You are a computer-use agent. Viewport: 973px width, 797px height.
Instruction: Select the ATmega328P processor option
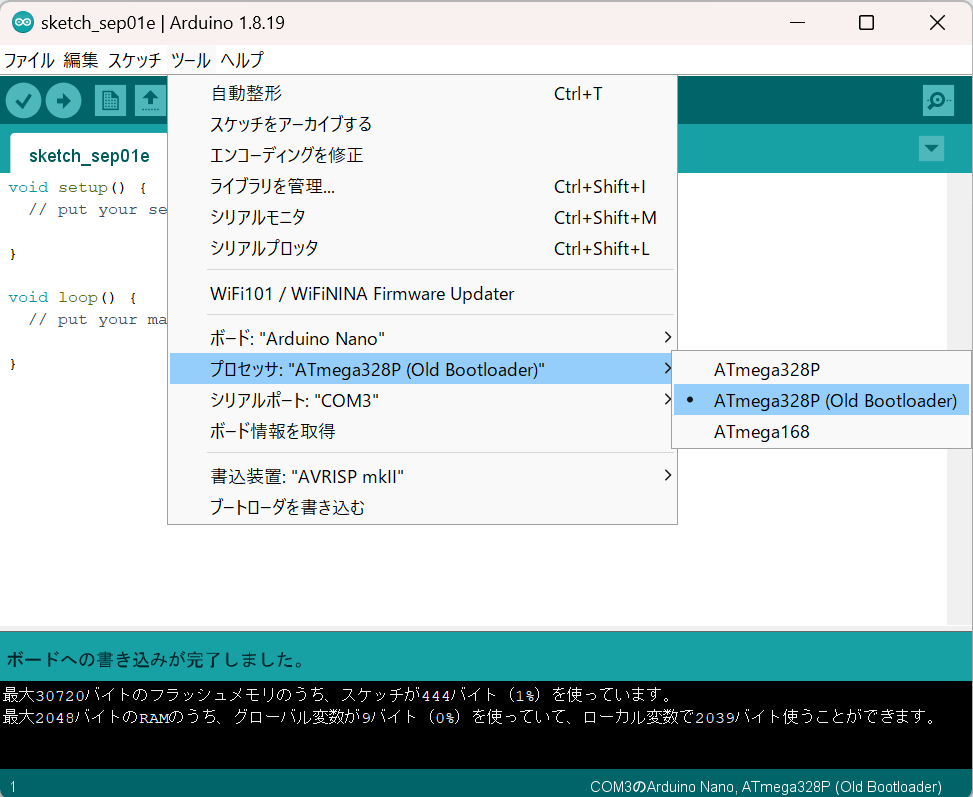820,369
